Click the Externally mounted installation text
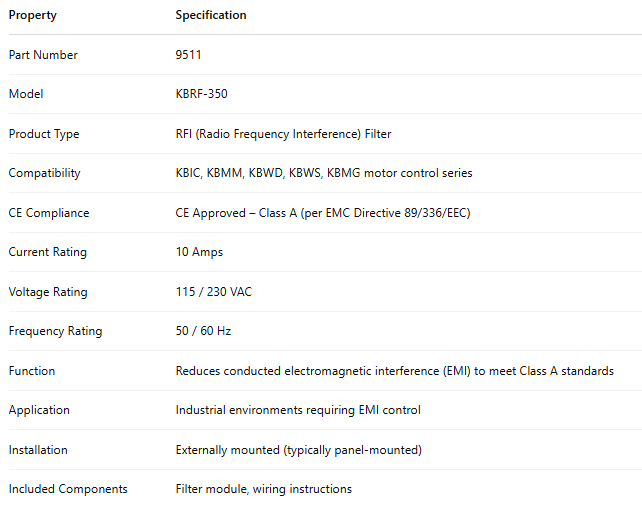The image size is (642, 513). (298, 450)
